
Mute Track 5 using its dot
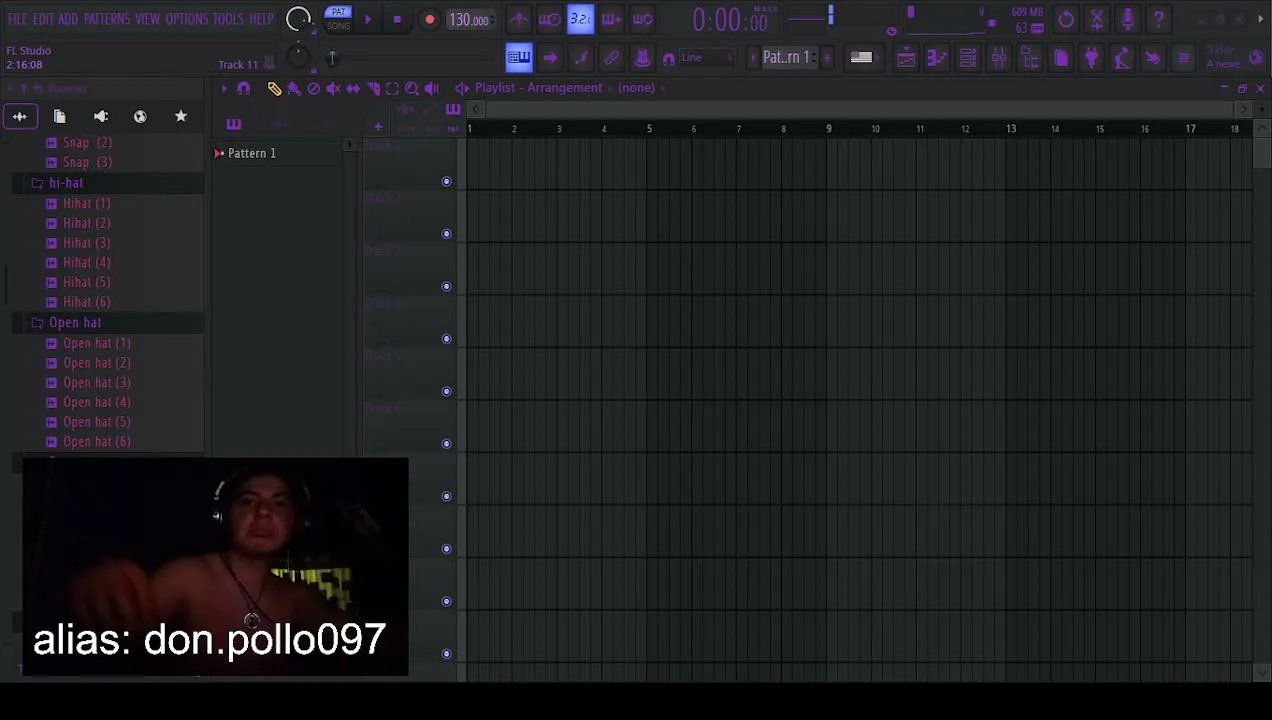[x=447, y=391]
